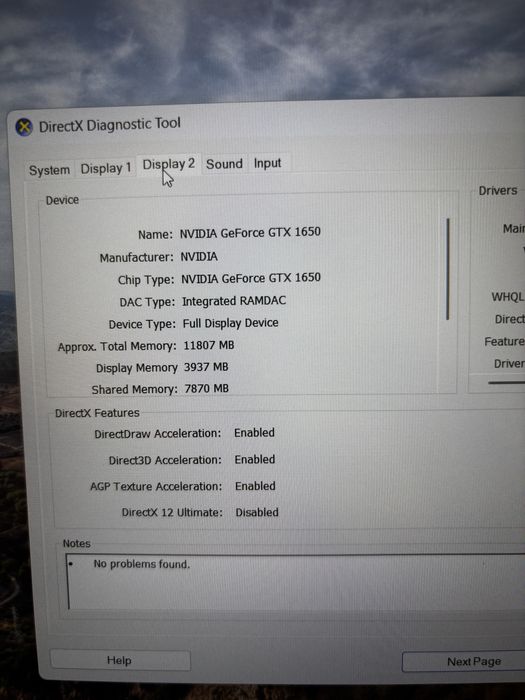This screenshot has width=525, height=700.
Task: Click the Notes text box
Action: [x=296, y=582]
